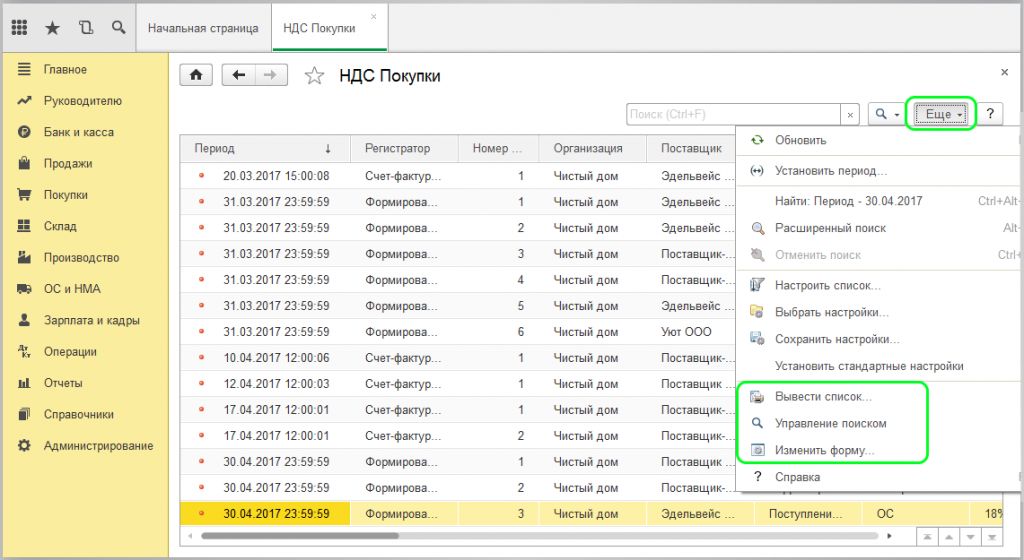Click Обновить in the dropdown menu
This screenshot has height=560, width=1024.
pyautogui.click(x=800, y=140)
